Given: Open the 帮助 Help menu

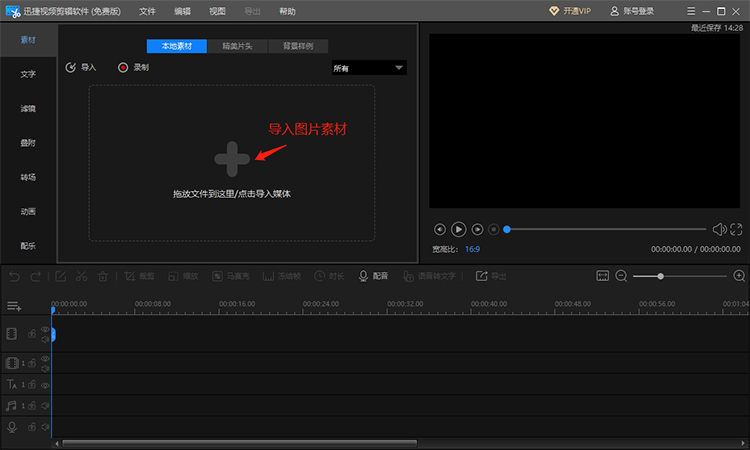Looking at the screenshot, I should click(287, 11).
